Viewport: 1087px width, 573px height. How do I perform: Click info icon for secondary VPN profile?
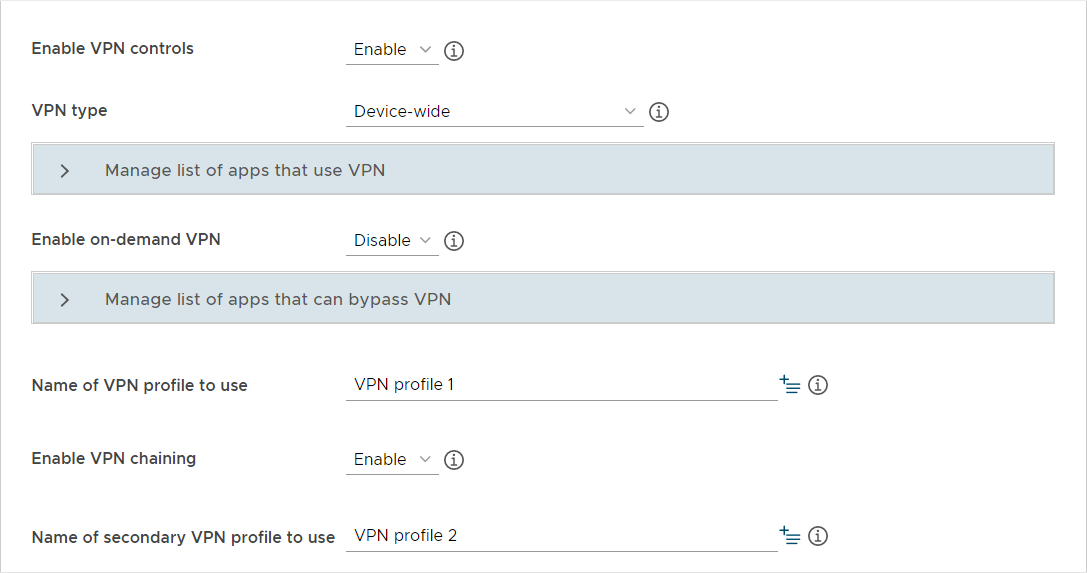[x=818, y=537]
